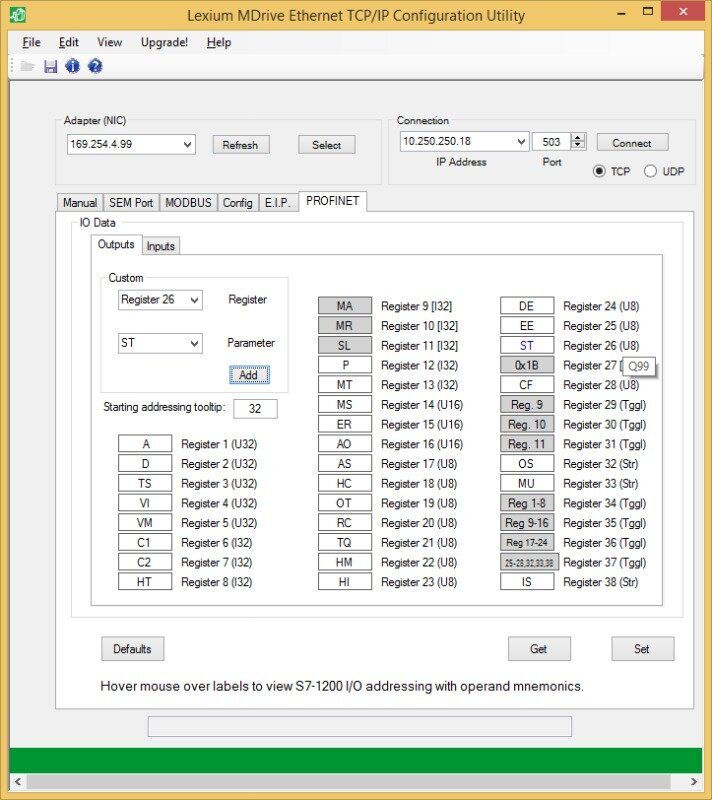
Task: Select the PROFINET tab
Action: (333, 201)
